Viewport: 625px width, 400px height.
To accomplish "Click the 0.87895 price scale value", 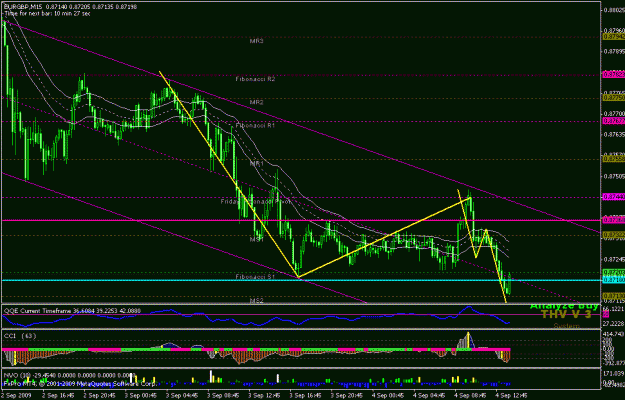I will pyautogui.click(x=614, y=51).
